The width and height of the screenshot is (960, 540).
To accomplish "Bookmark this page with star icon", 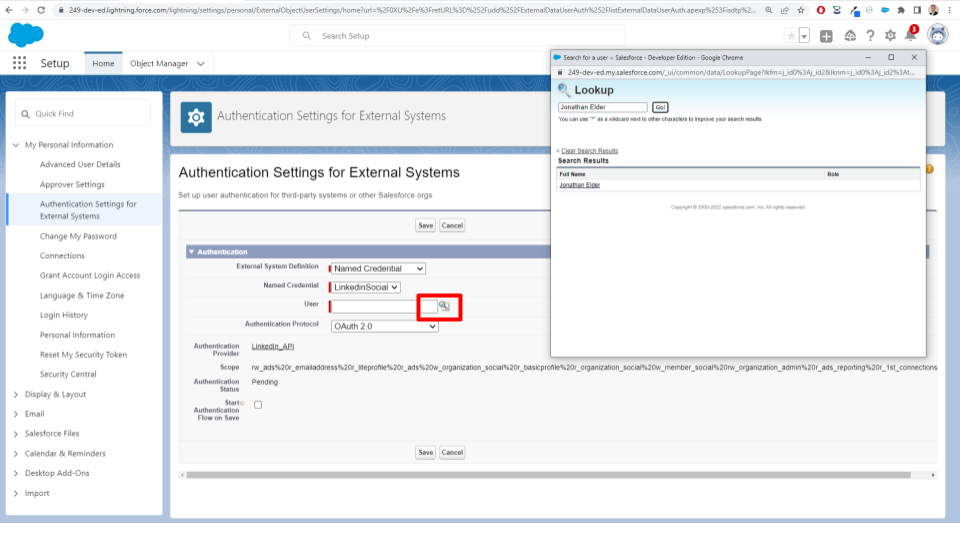I will 801,10.
